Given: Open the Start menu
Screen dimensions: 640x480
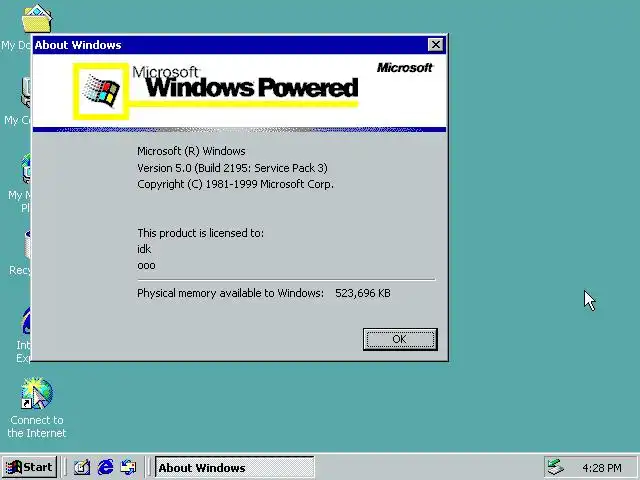Looking at the screenshot, I should pyautogui.click(x=29, y=467).
